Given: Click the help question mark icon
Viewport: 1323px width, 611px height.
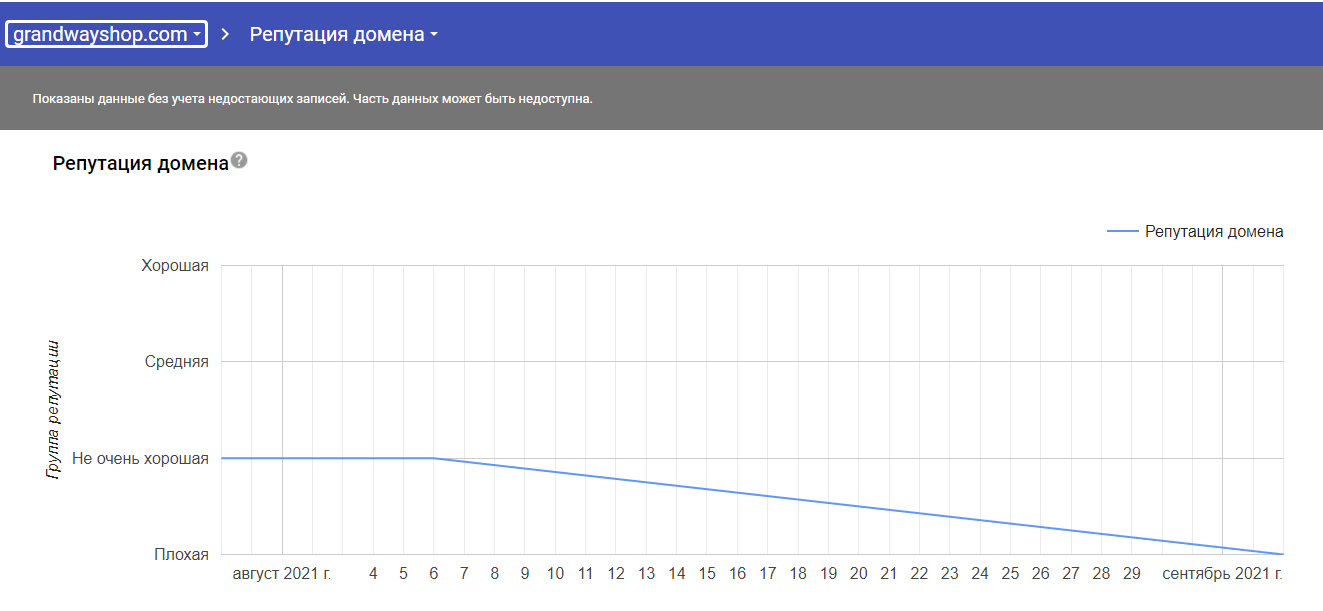Looking at the screenshot, I should point(239,161).
